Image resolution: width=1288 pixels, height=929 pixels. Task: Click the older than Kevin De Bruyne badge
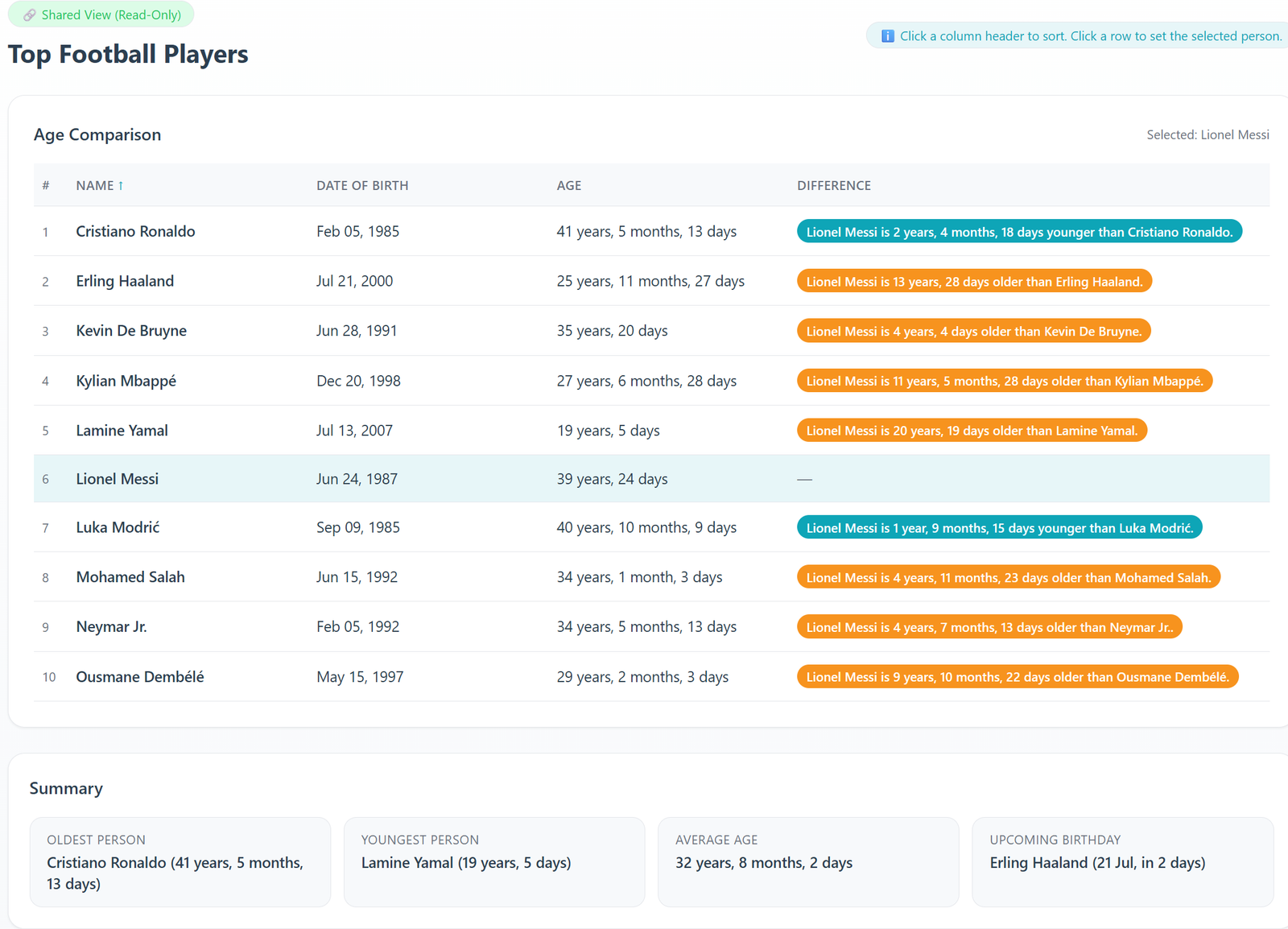pyautogui.click(x=974, y=331)
